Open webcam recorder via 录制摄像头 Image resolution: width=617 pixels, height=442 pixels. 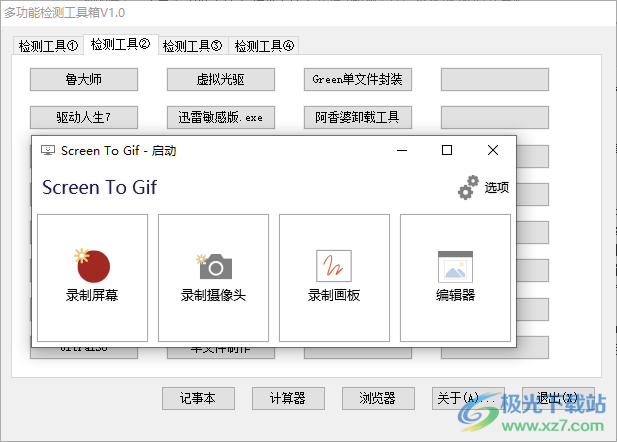(x=213, y=278)
